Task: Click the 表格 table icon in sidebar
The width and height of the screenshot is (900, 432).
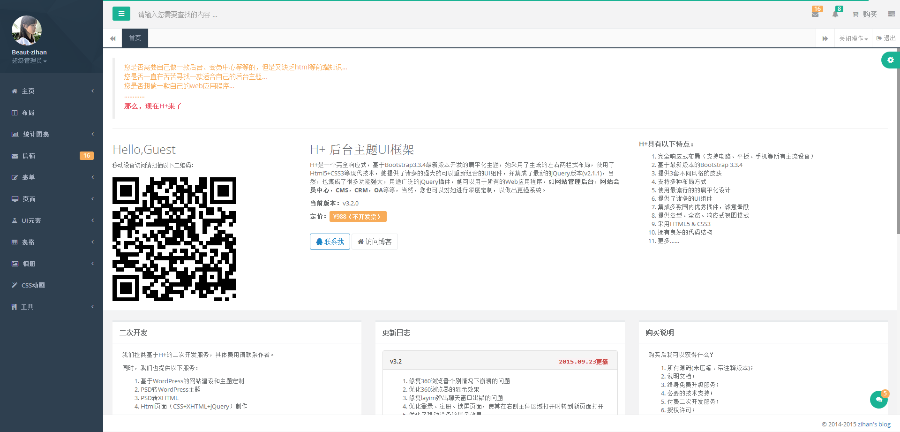Action: (14, 242)
